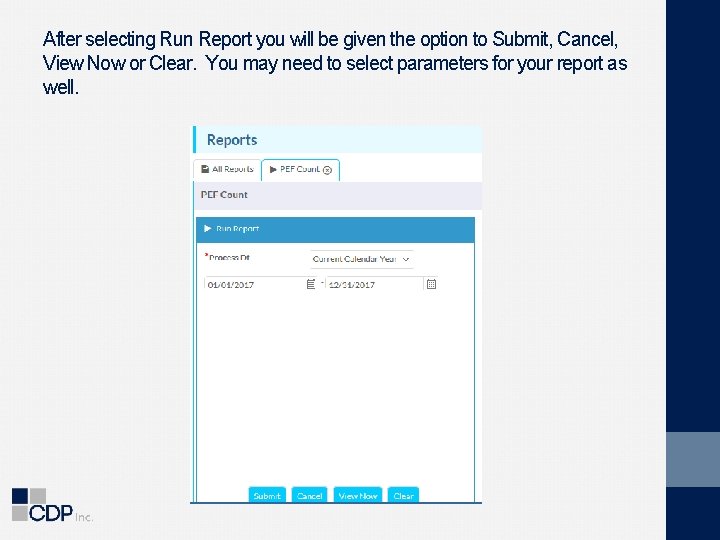Click the Run Report play arrow icon
Viewport: 720px width, 540px height.
pos(208,229)
